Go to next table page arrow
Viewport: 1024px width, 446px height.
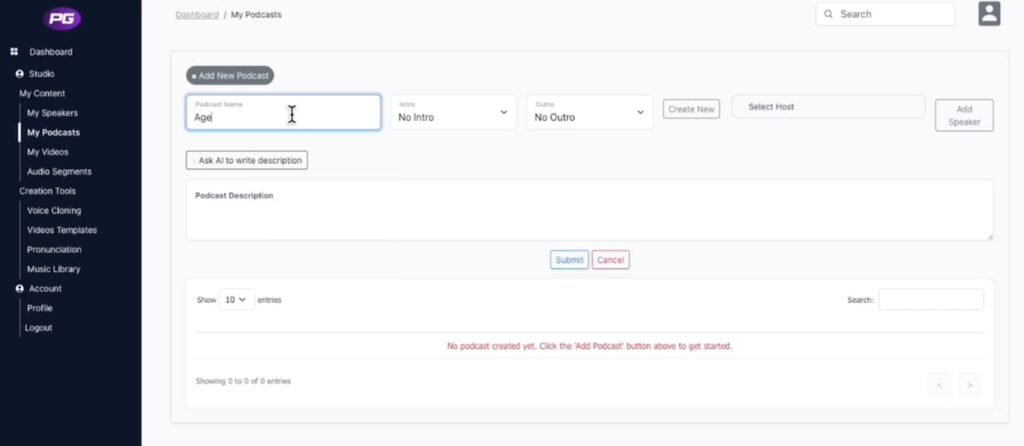(967, 384)
